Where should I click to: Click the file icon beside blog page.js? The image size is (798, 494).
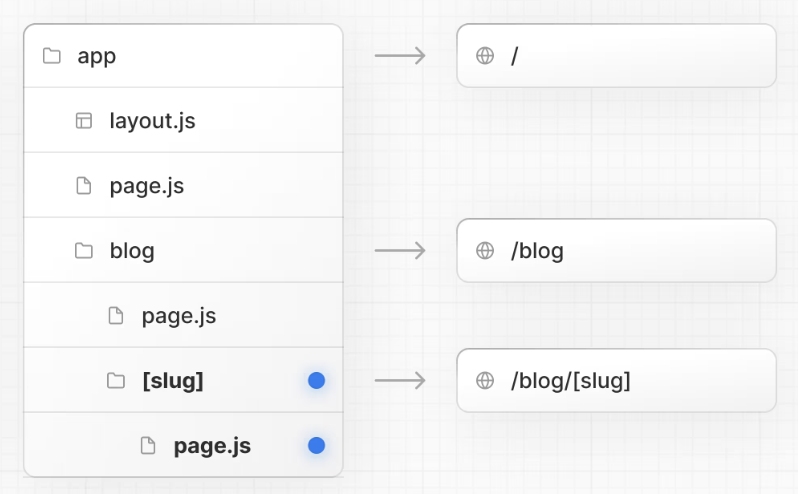116,316
